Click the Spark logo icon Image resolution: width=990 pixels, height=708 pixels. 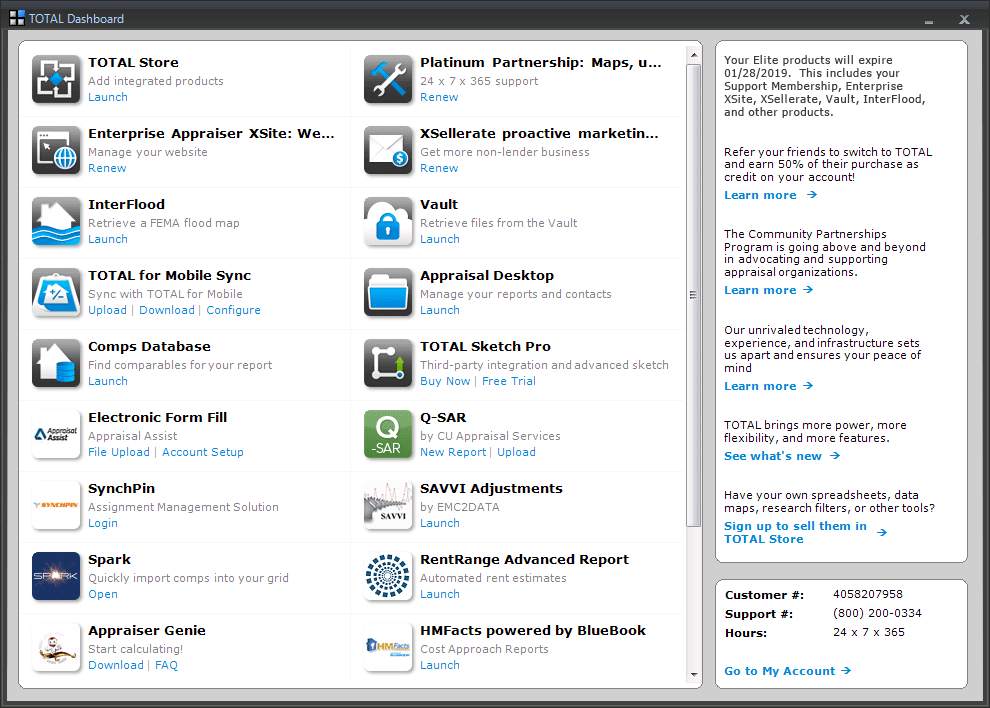[56, 577]
